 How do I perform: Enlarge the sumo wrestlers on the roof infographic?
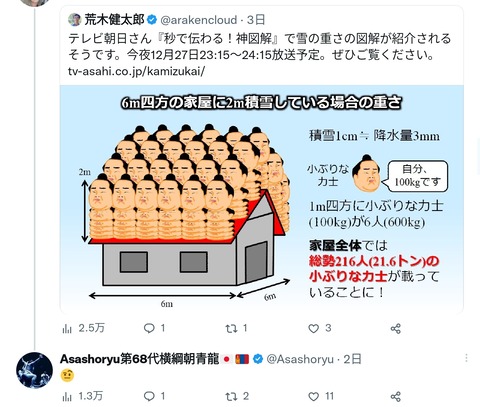coord(262,199)
